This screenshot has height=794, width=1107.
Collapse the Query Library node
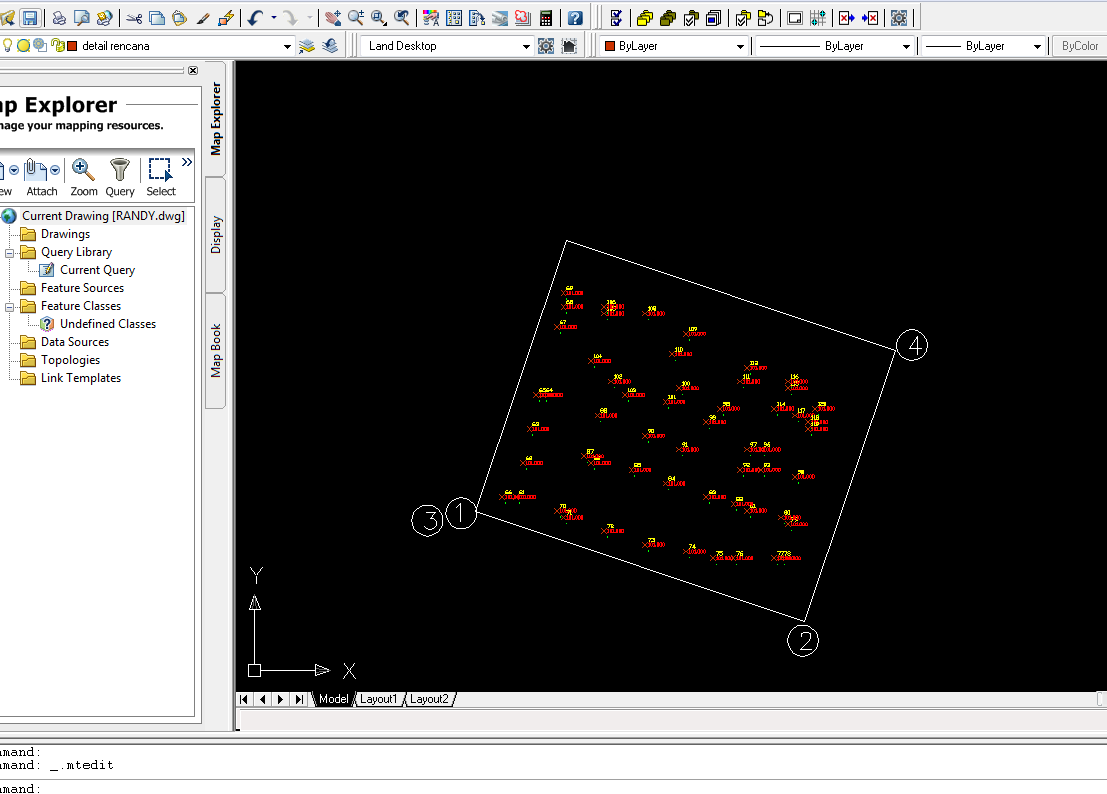coord(9,253)
